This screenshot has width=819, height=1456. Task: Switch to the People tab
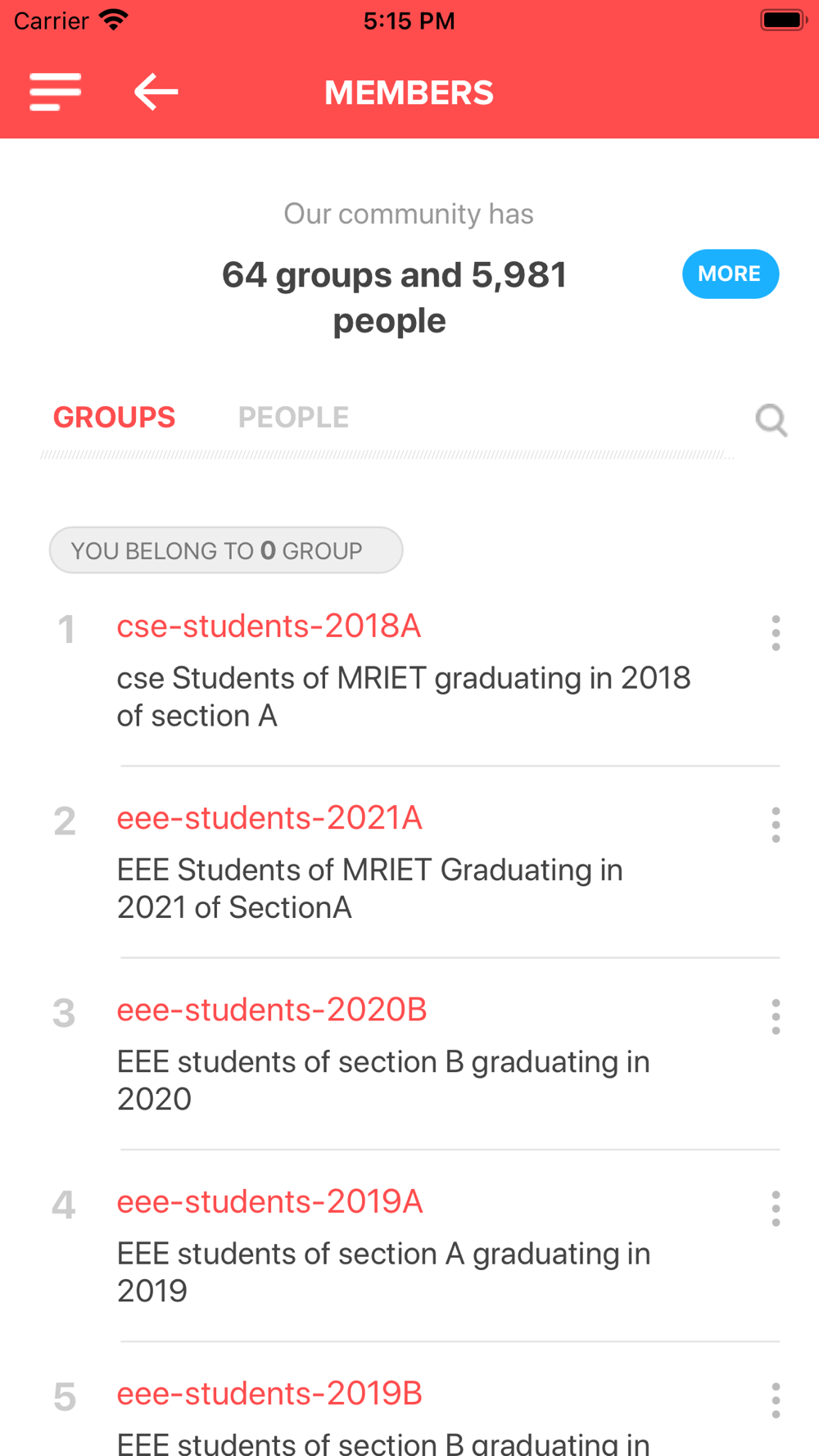[x=293, y=418]
